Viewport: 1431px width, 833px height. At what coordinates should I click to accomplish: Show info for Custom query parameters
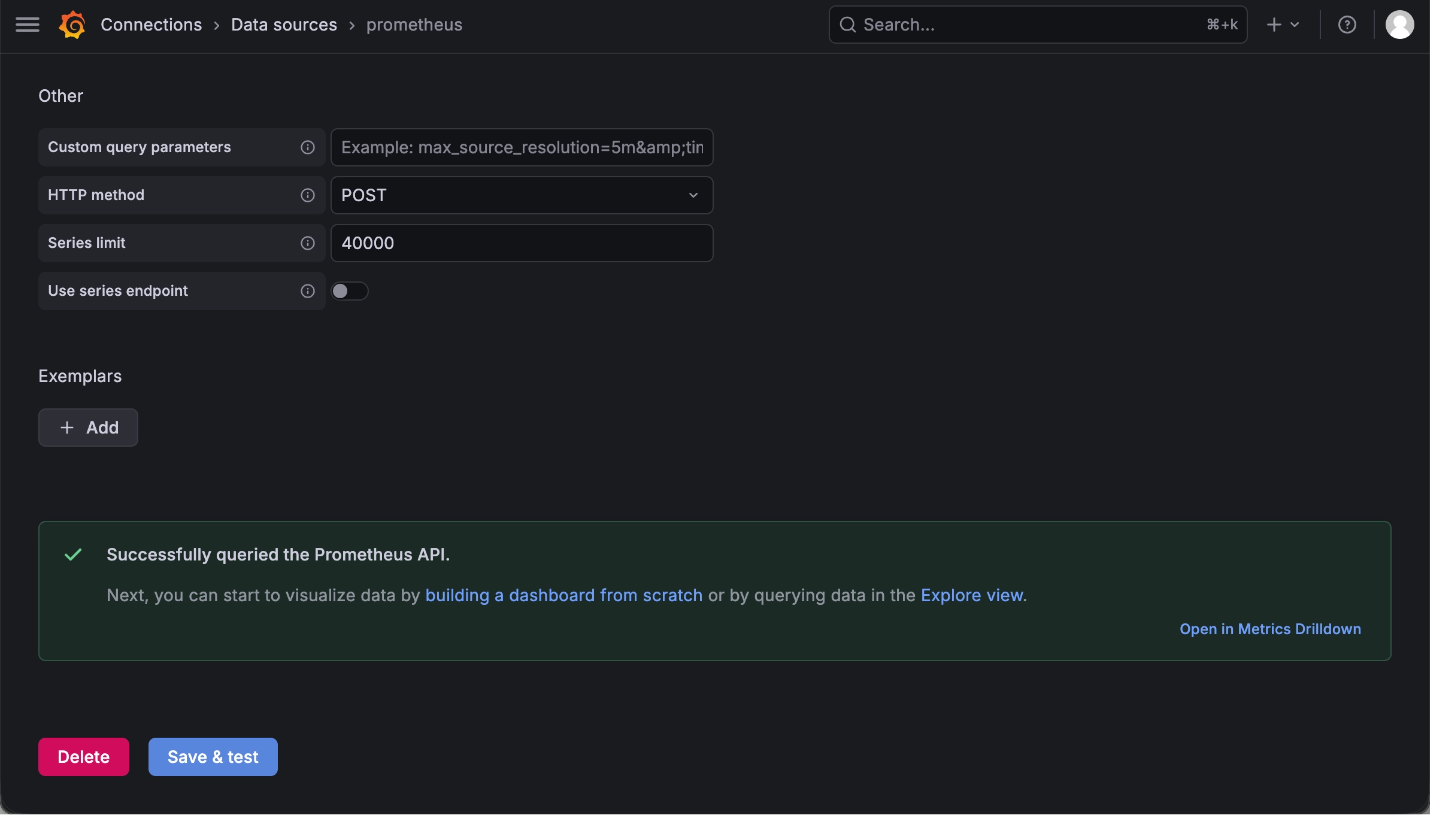click(308, 147)
